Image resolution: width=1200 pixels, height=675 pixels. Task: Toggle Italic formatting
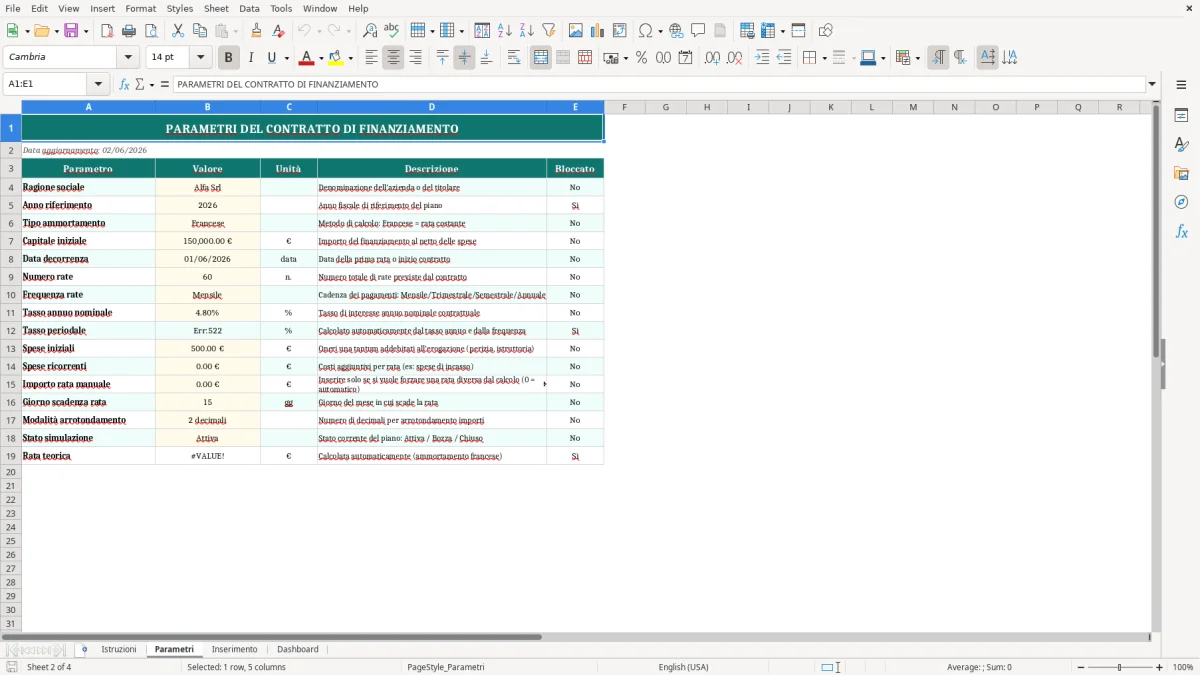coord(251,58)
